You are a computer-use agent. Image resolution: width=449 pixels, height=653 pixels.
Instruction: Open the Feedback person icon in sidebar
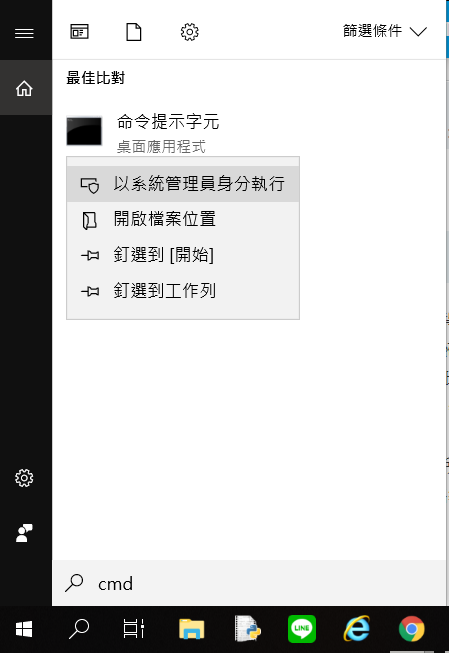(24, 533)
